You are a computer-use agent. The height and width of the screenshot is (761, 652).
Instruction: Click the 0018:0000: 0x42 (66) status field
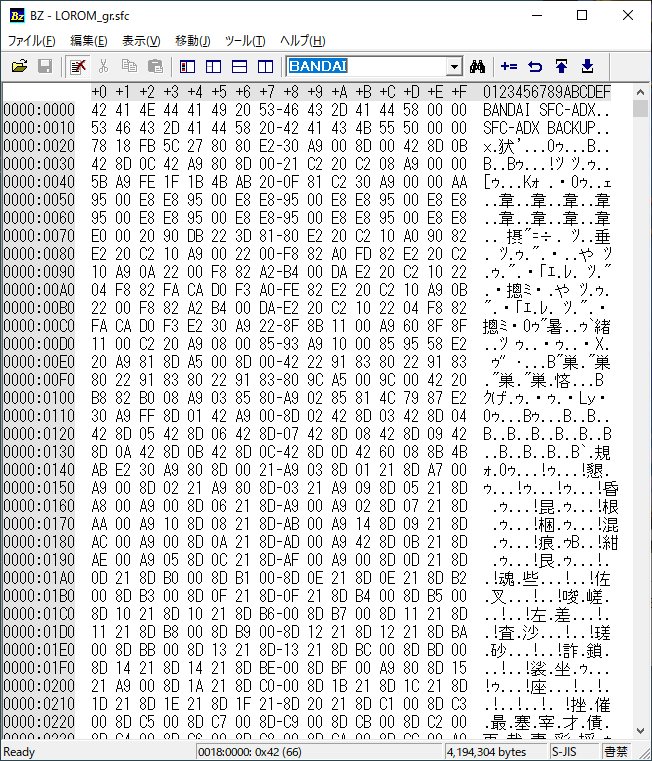pos(318,752)
